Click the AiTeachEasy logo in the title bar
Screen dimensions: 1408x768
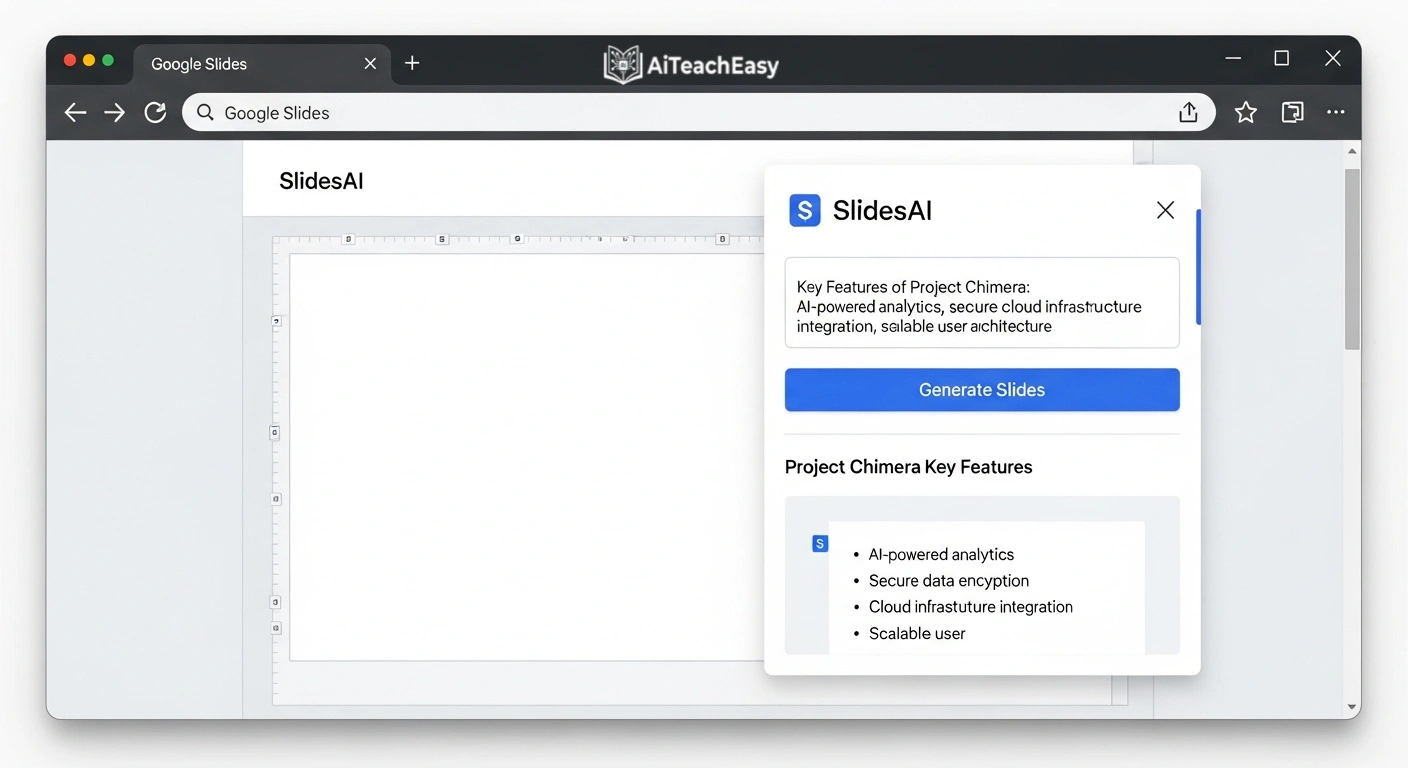point(691,64)
